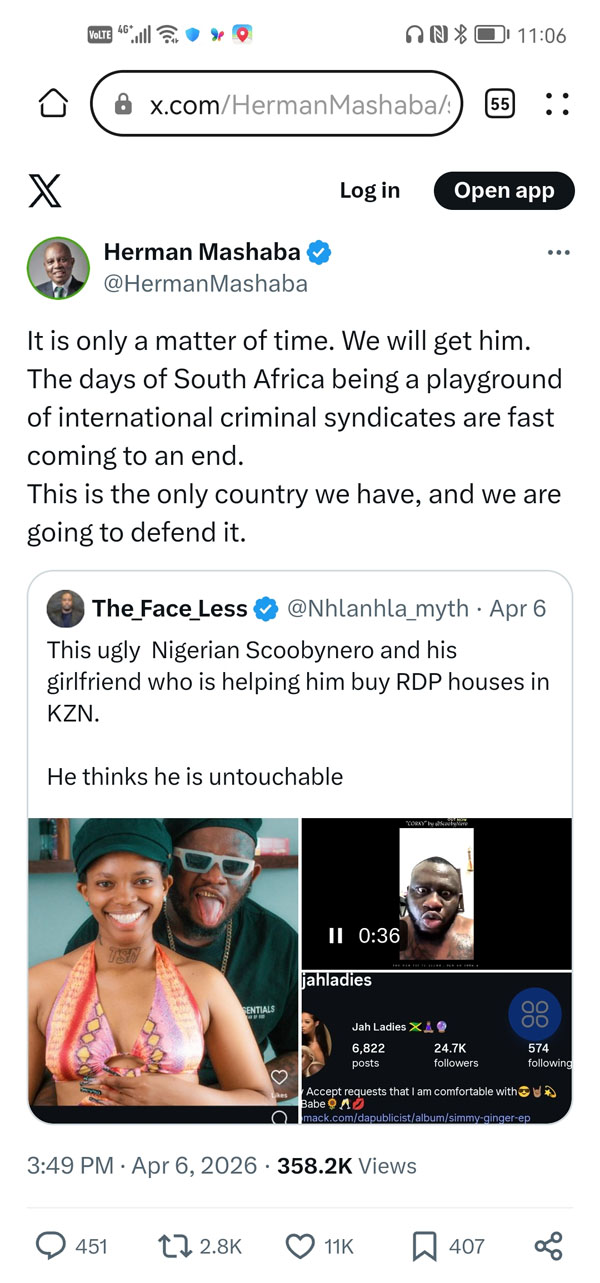Like the tweet with the heart icon

point(300,1245)
